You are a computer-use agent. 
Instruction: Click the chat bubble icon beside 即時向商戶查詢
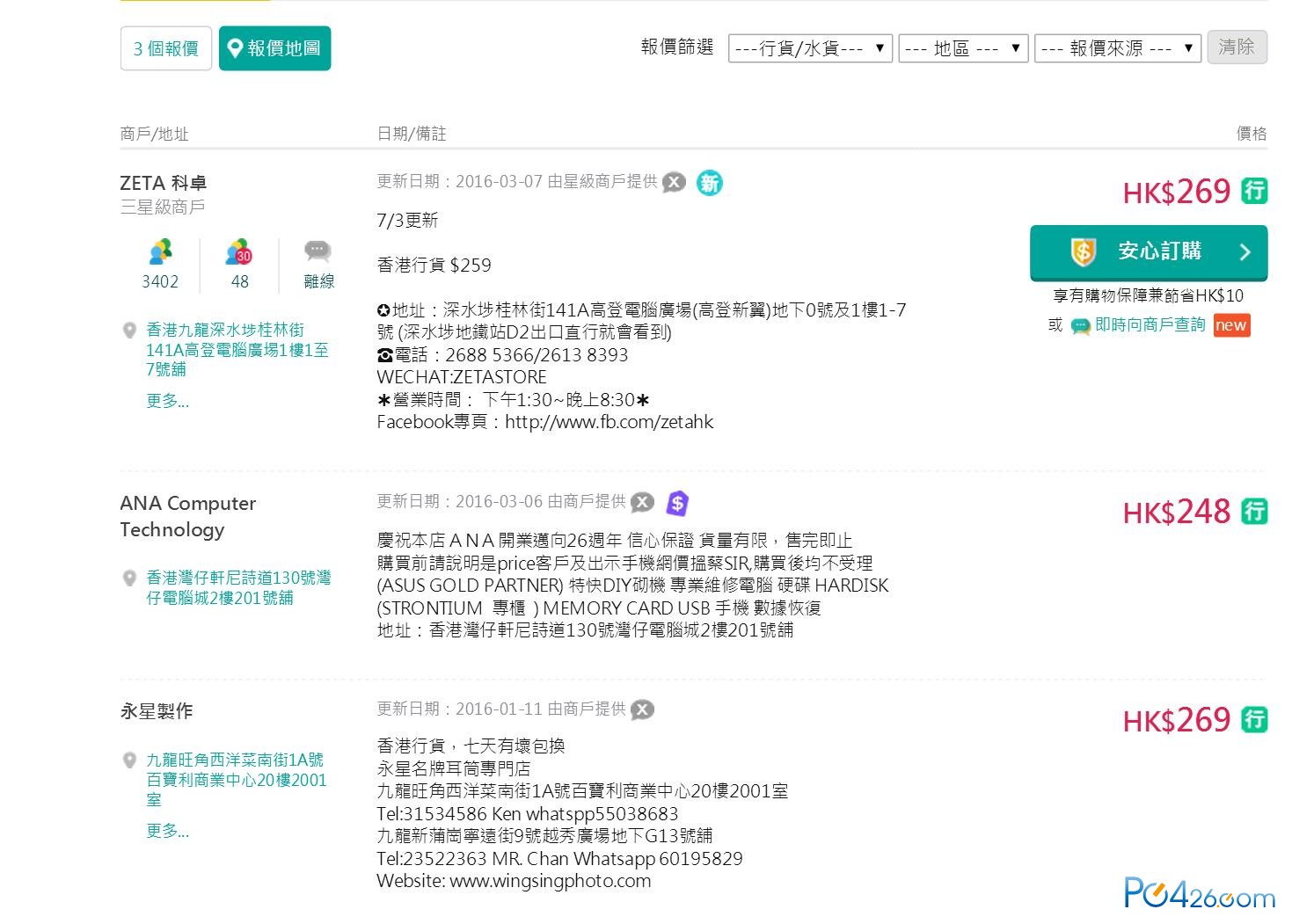(x=1081, y=326)
